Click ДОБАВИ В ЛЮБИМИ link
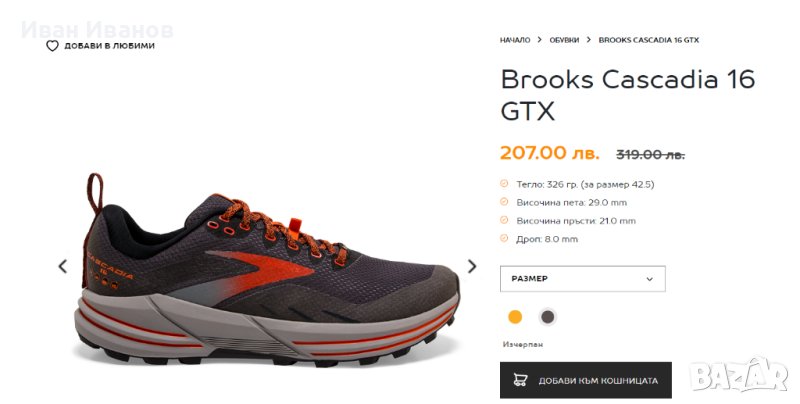Viewport: 800px width, 404px height. [x=109, y=46]
